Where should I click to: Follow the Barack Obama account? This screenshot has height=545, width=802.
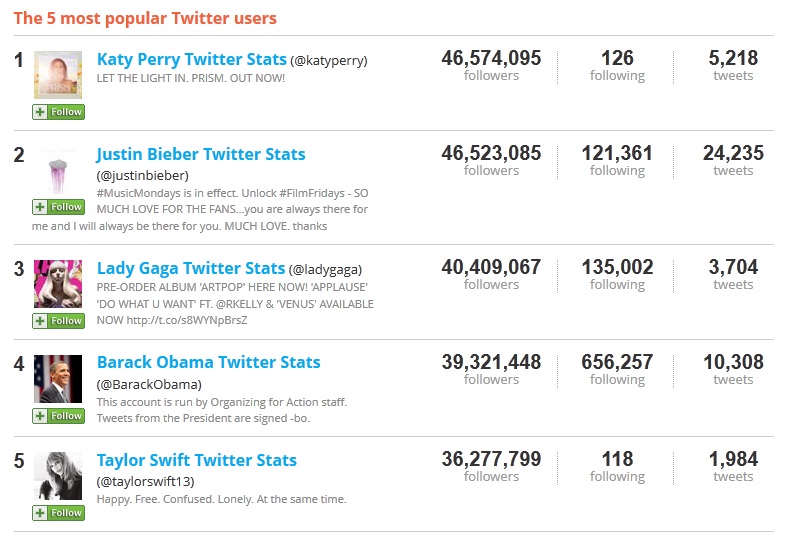[58, 416]
